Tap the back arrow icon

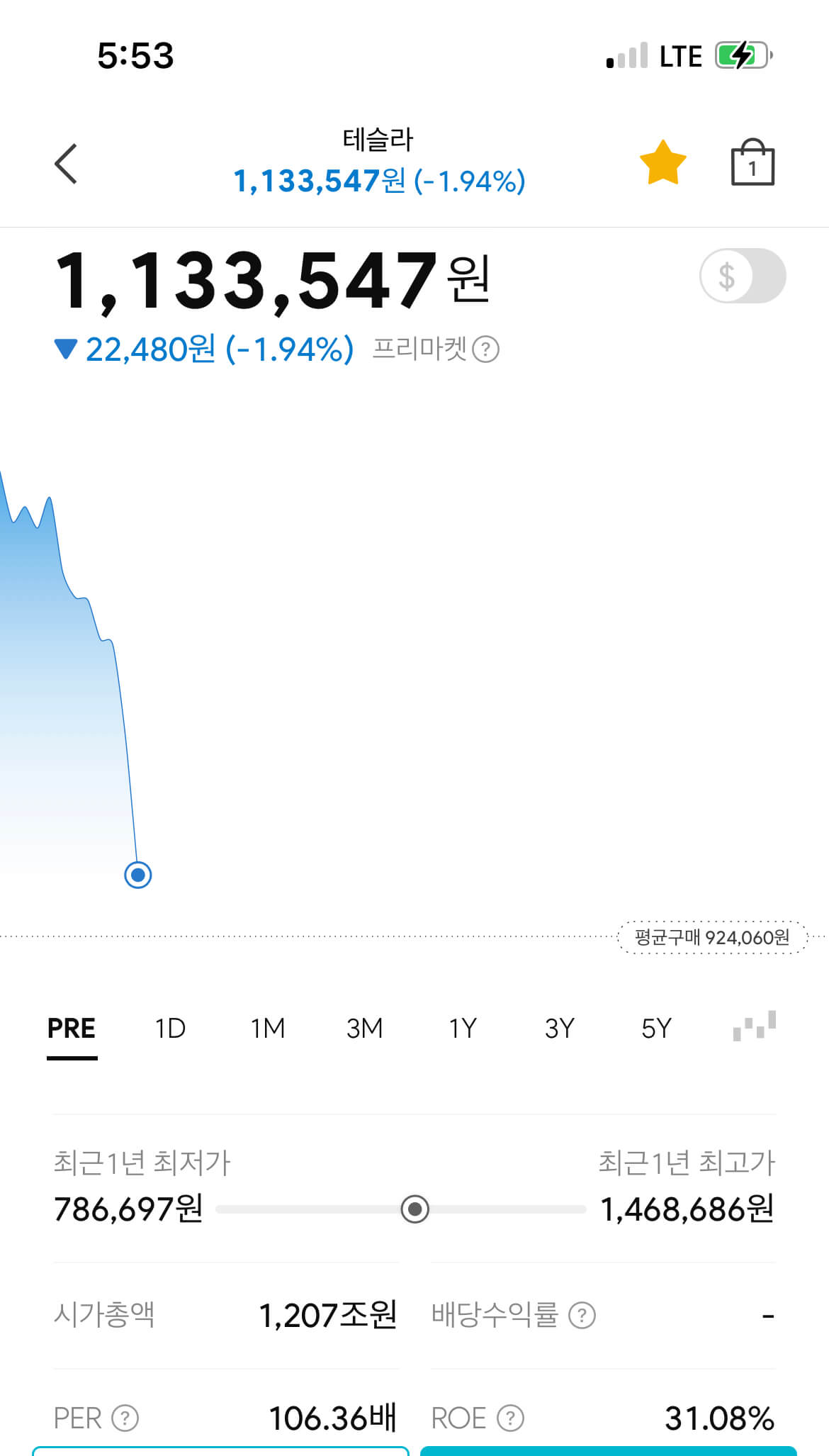(66, 164)
